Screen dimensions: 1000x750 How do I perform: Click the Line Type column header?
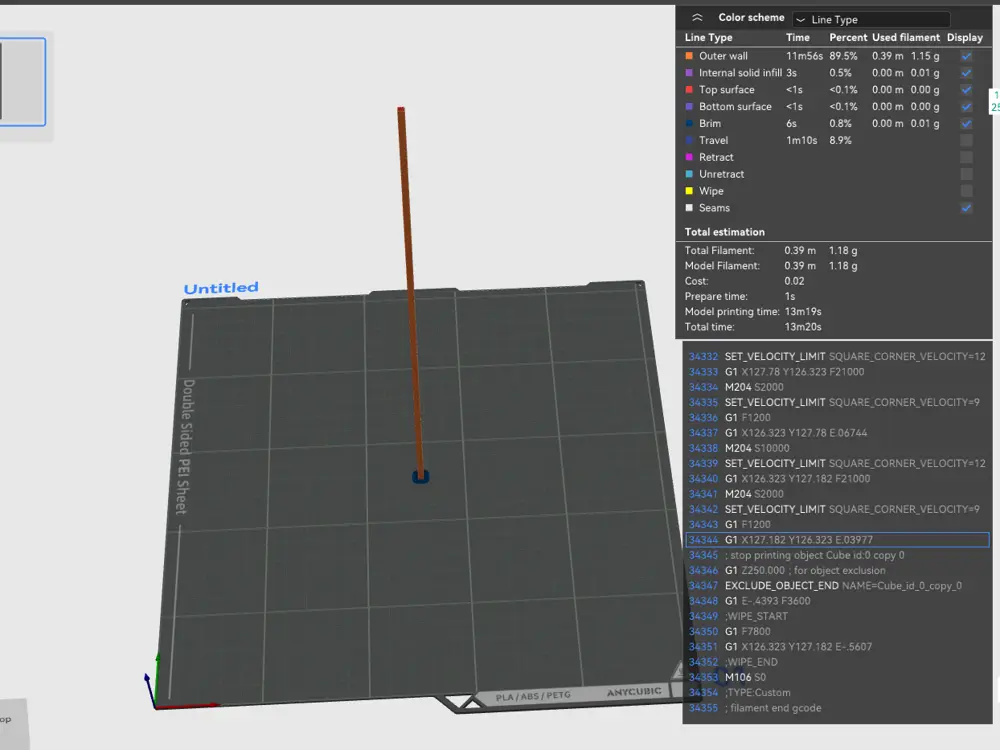(x=709, y=38)
